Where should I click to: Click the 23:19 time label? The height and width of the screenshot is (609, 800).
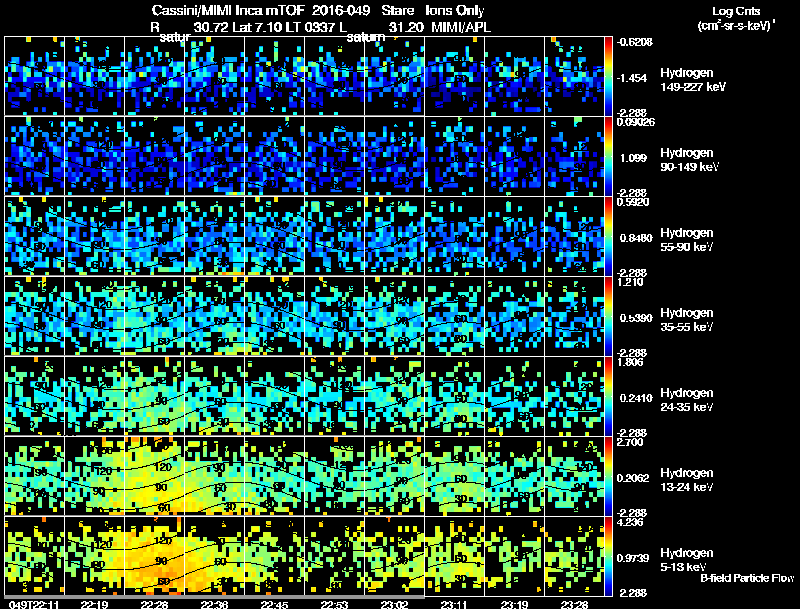[514, 604]
